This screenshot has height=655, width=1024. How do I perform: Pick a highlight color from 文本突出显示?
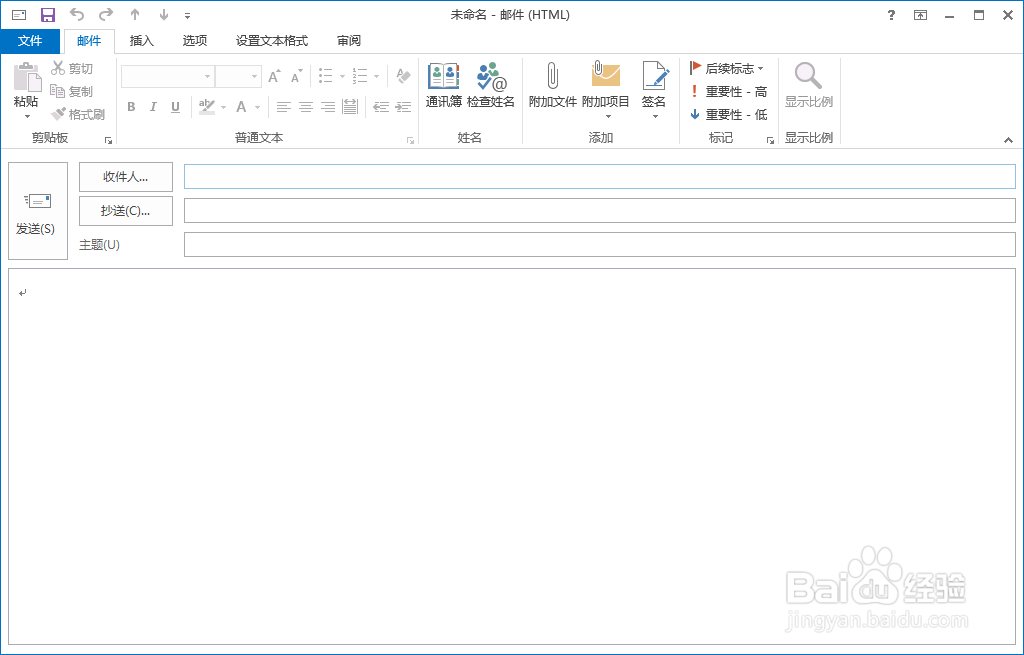207,106
